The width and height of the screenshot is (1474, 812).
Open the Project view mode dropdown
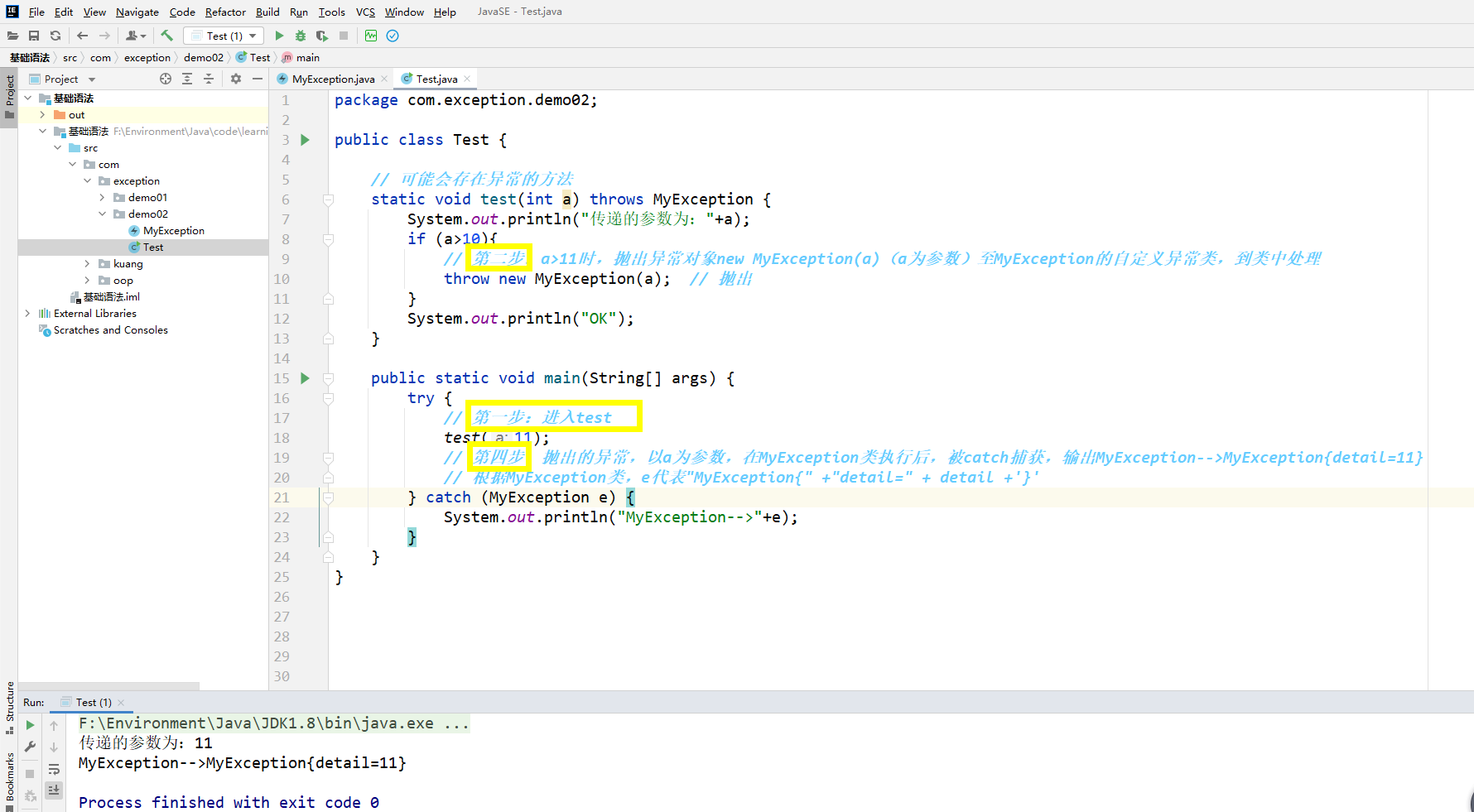tap(92, 79)
